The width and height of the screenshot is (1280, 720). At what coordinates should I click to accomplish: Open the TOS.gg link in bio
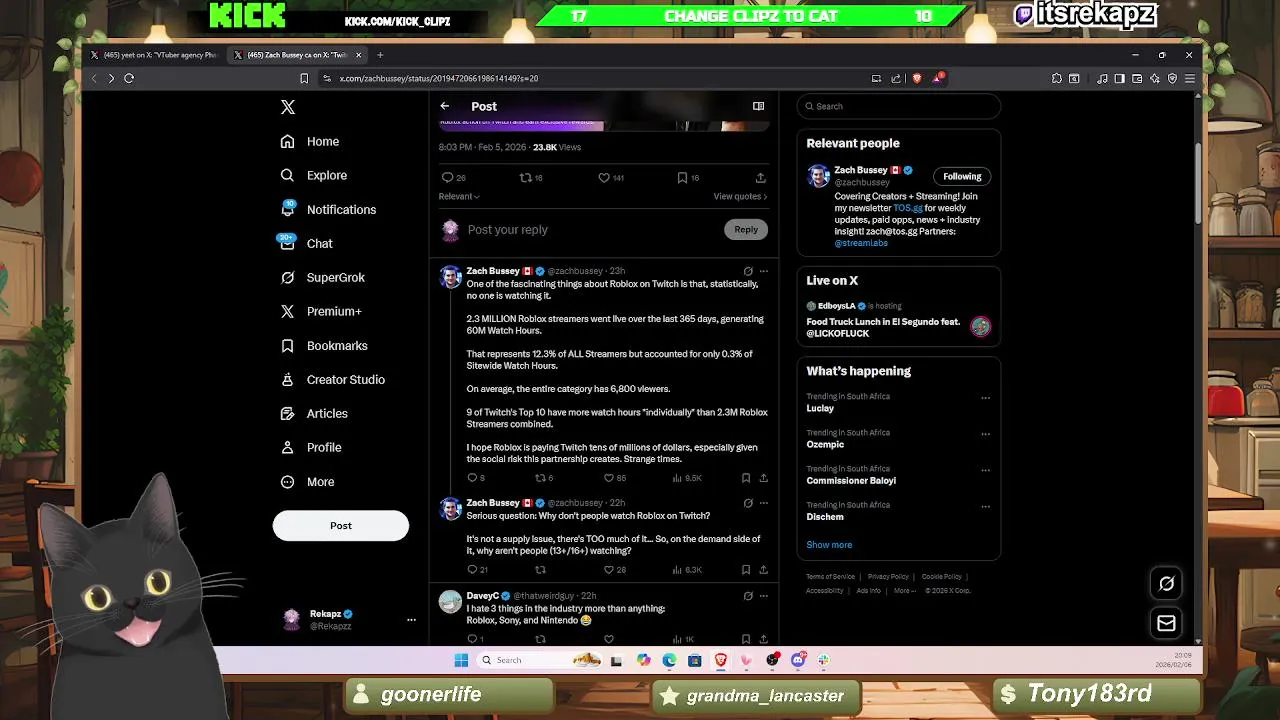908,208
